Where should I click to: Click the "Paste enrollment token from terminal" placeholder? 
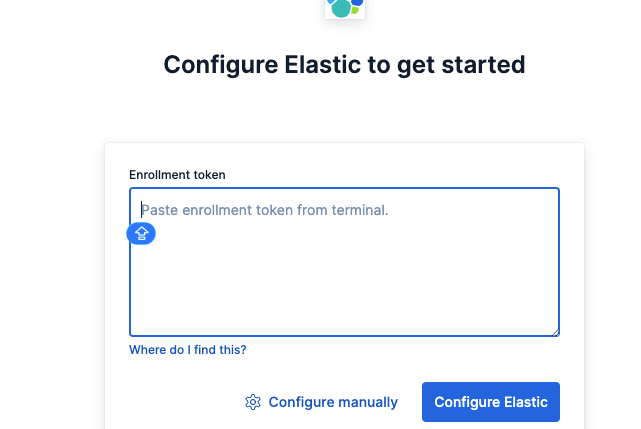[x=264, y=210]
